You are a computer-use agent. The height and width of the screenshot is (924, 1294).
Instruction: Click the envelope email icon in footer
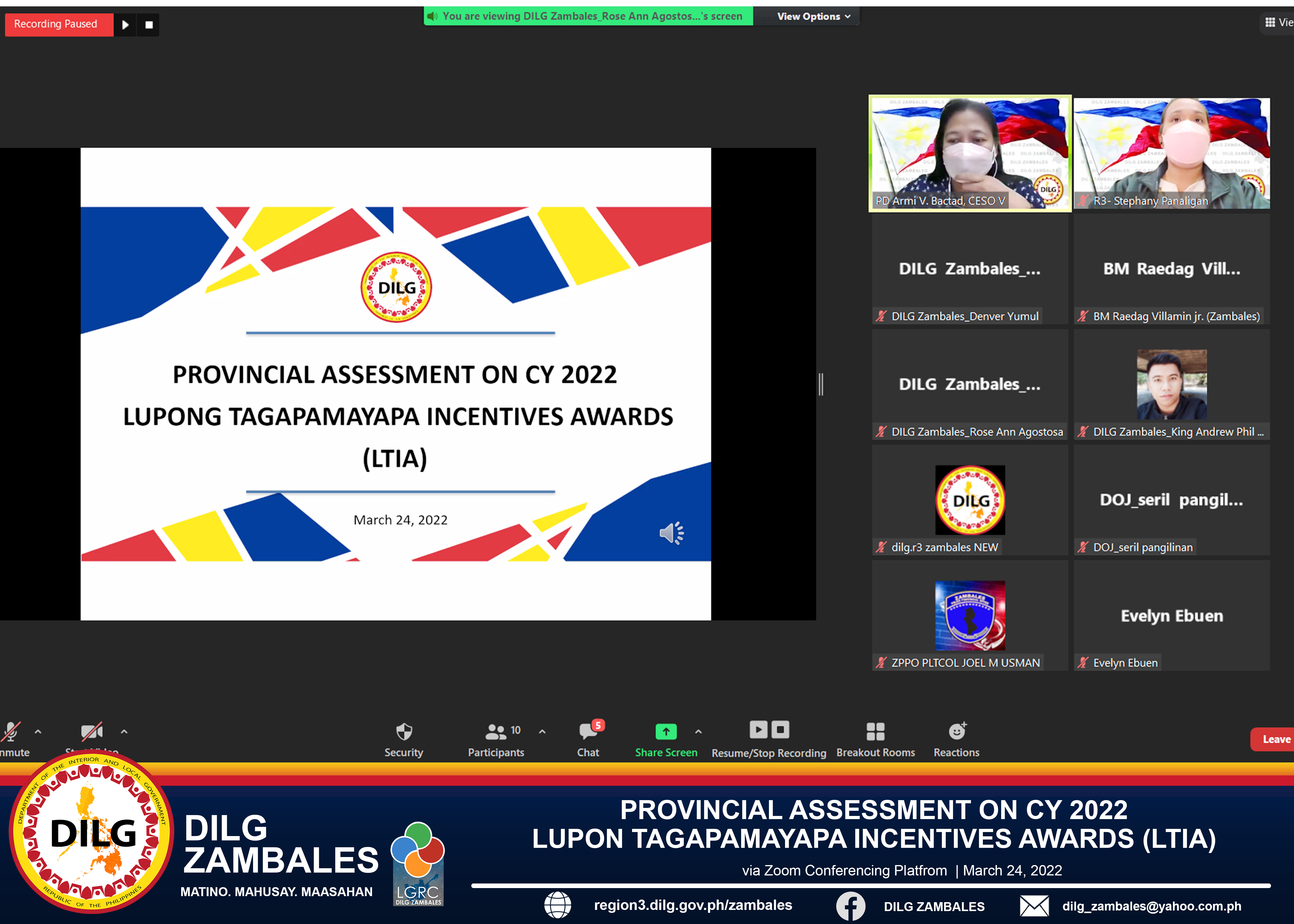click(x=1034, y=906)
